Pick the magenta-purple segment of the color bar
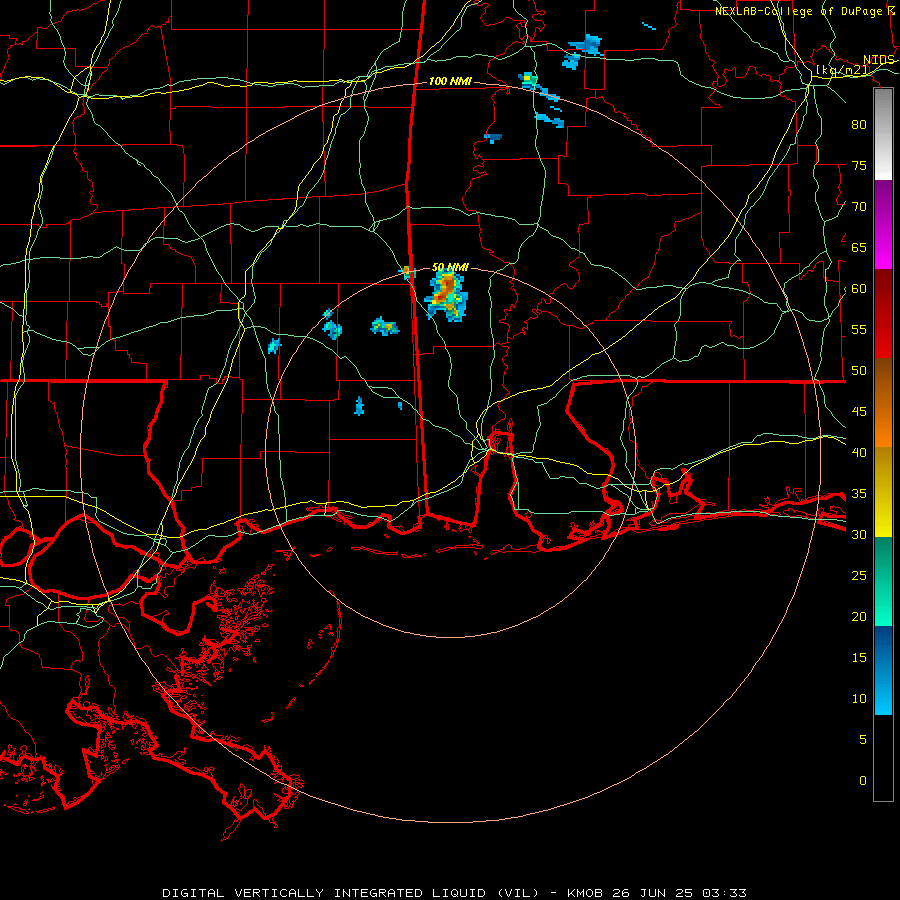 click(883, 224)
